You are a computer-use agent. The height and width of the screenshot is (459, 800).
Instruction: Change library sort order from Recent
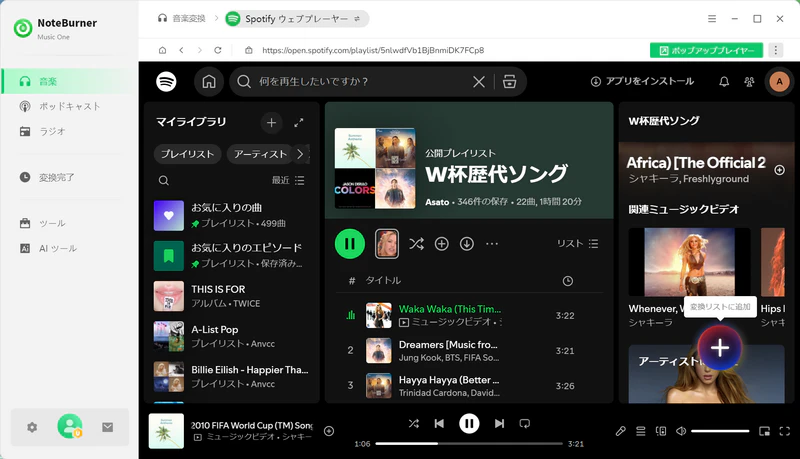click(x=288, y=181)
